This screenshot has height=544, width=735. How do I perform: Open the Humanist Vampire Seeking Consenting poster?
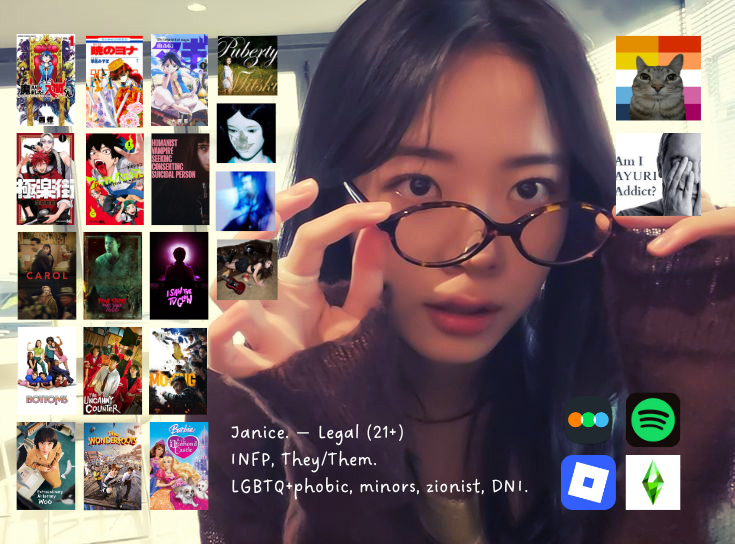(x=180, y=179)
